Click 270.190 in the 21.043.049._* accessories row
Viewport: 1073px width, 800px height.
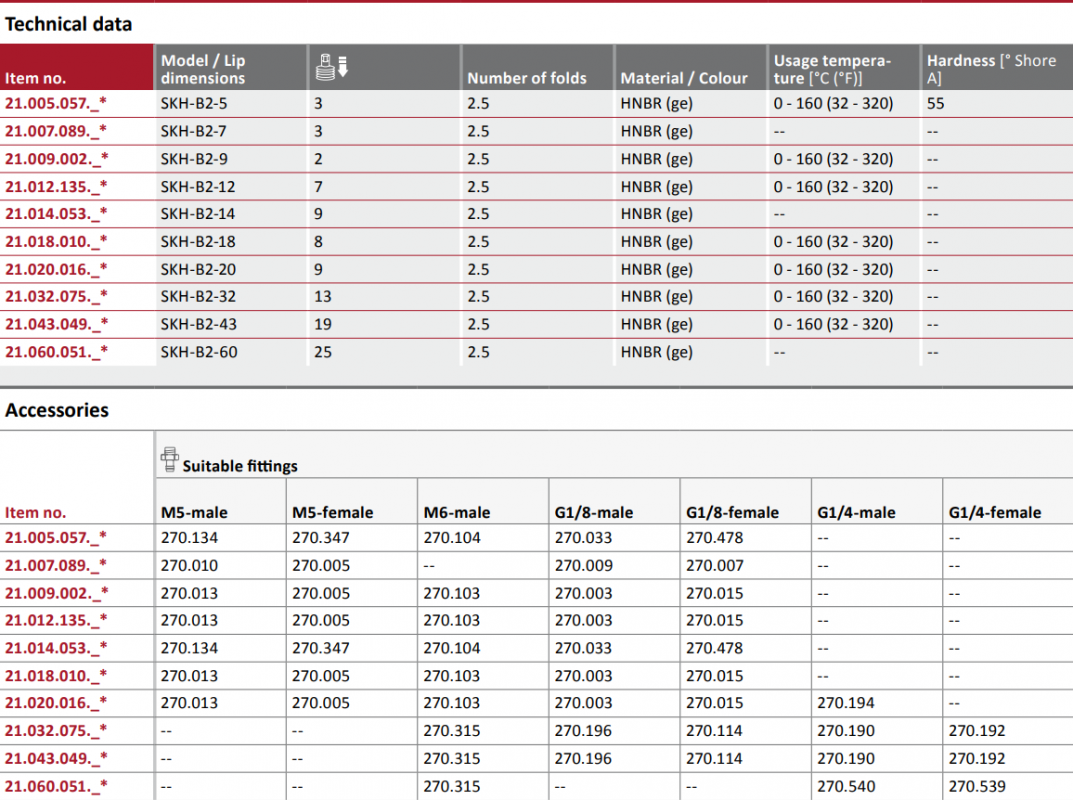click(846, 758)
